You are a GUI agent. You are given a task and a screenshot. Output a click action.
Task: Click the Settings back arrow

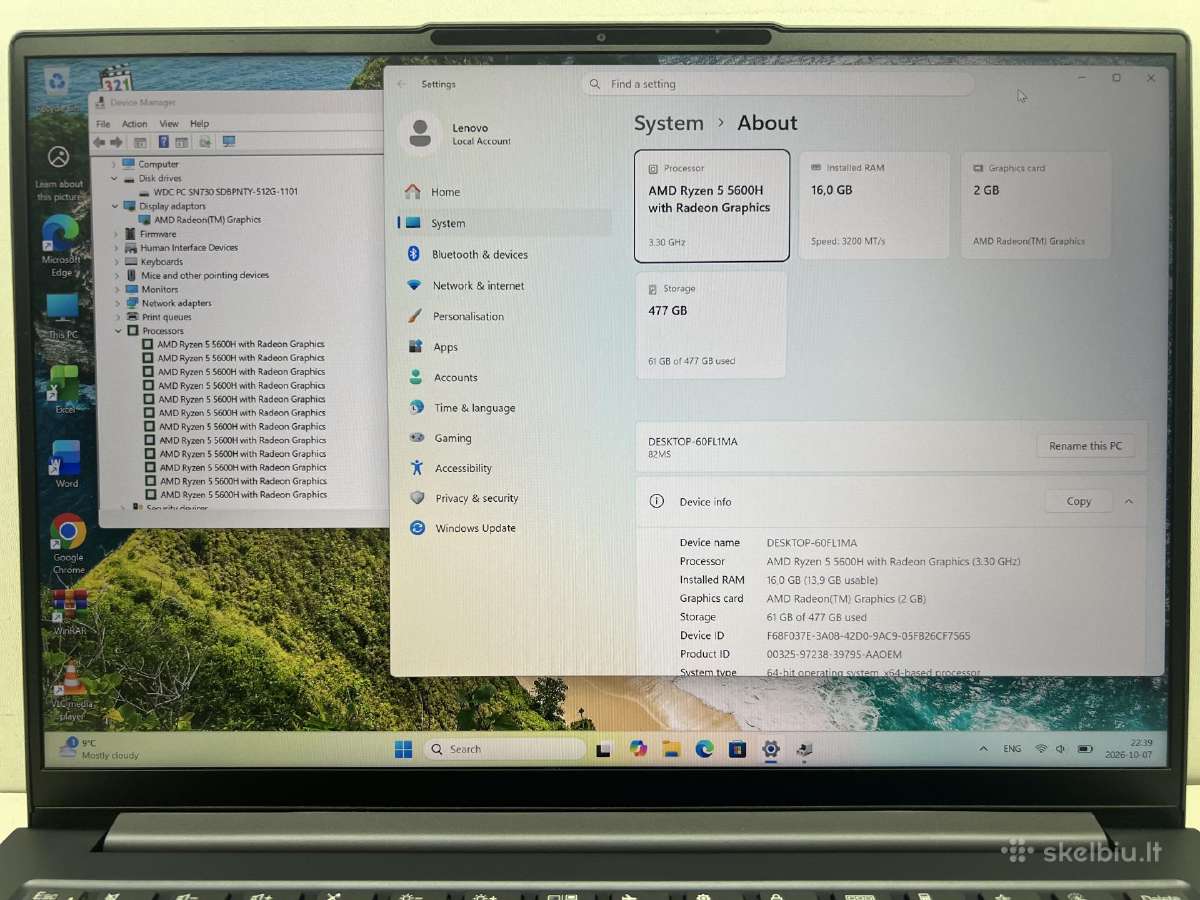point(402,84)
